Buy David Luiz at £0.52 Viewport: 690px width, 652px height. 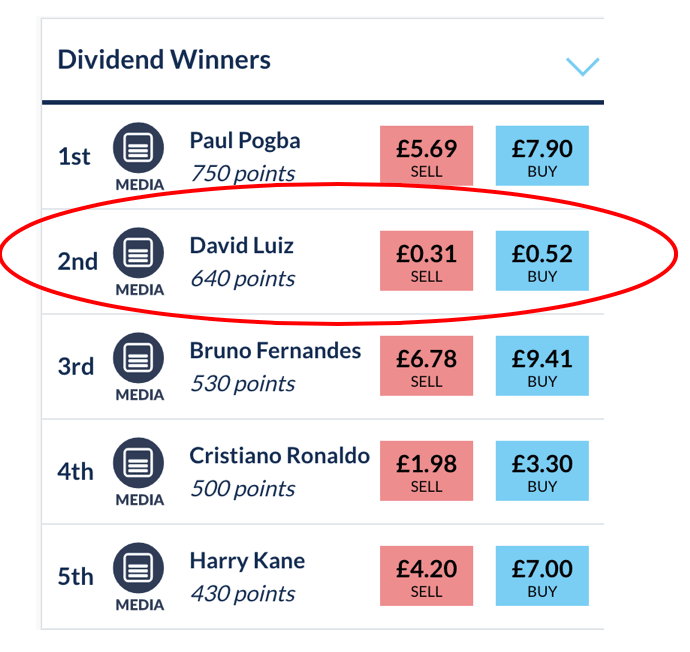542,261
